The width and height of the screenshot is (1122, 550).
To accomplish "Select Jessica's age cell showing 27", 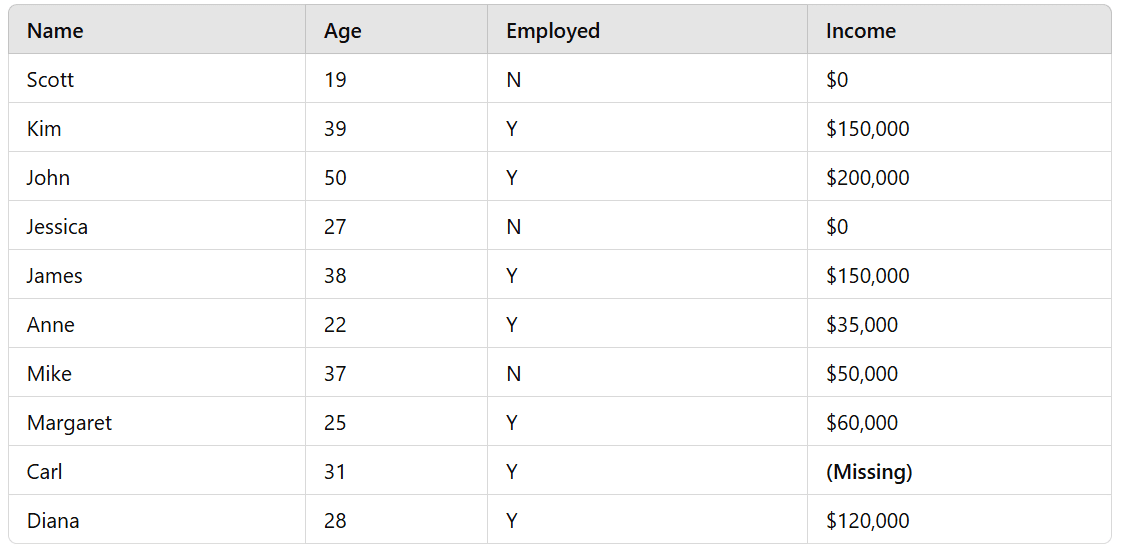I will [396, 227].
